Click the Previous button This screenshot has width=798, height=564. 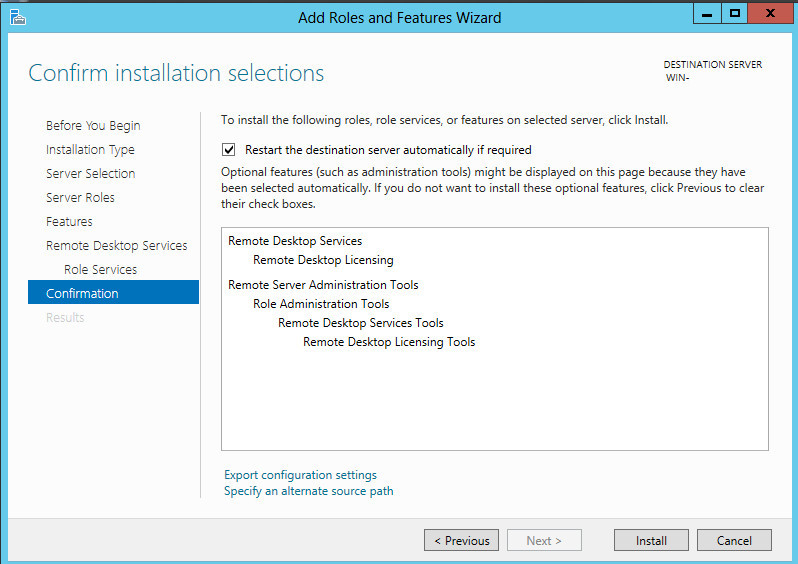(x=462, y=540)
